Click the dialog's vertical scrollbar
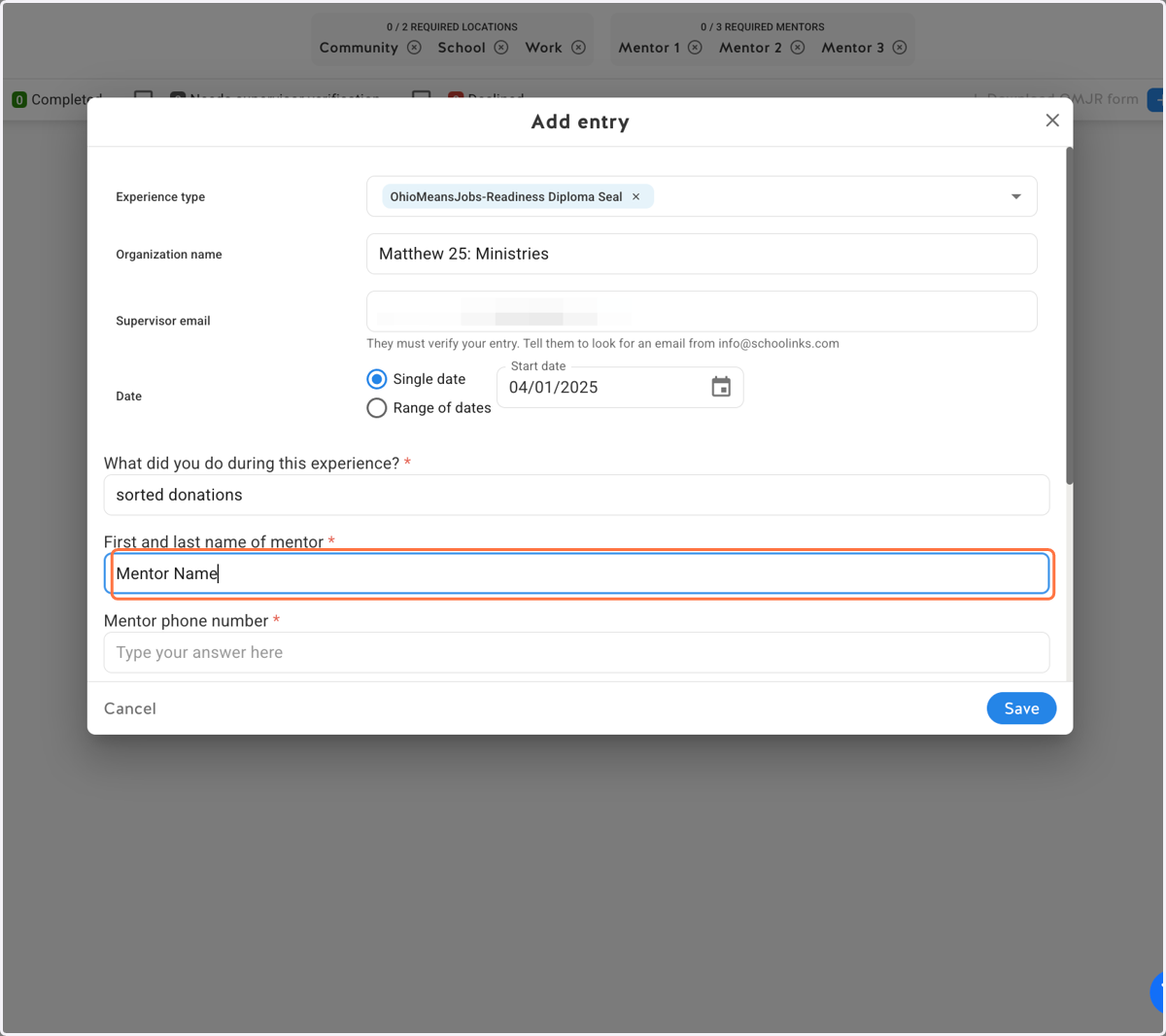1166x1036 pixels. pos(1070,316)
